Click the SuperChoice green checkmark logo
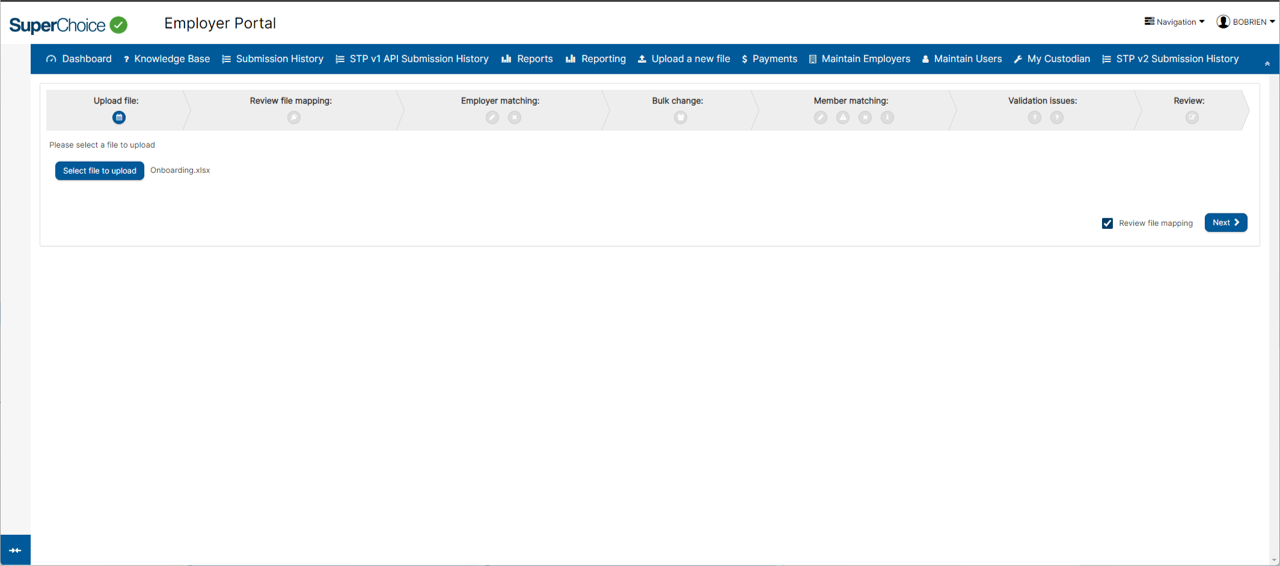The width and height of the screenshot is (1280, 566). click(x=118, y=25)
